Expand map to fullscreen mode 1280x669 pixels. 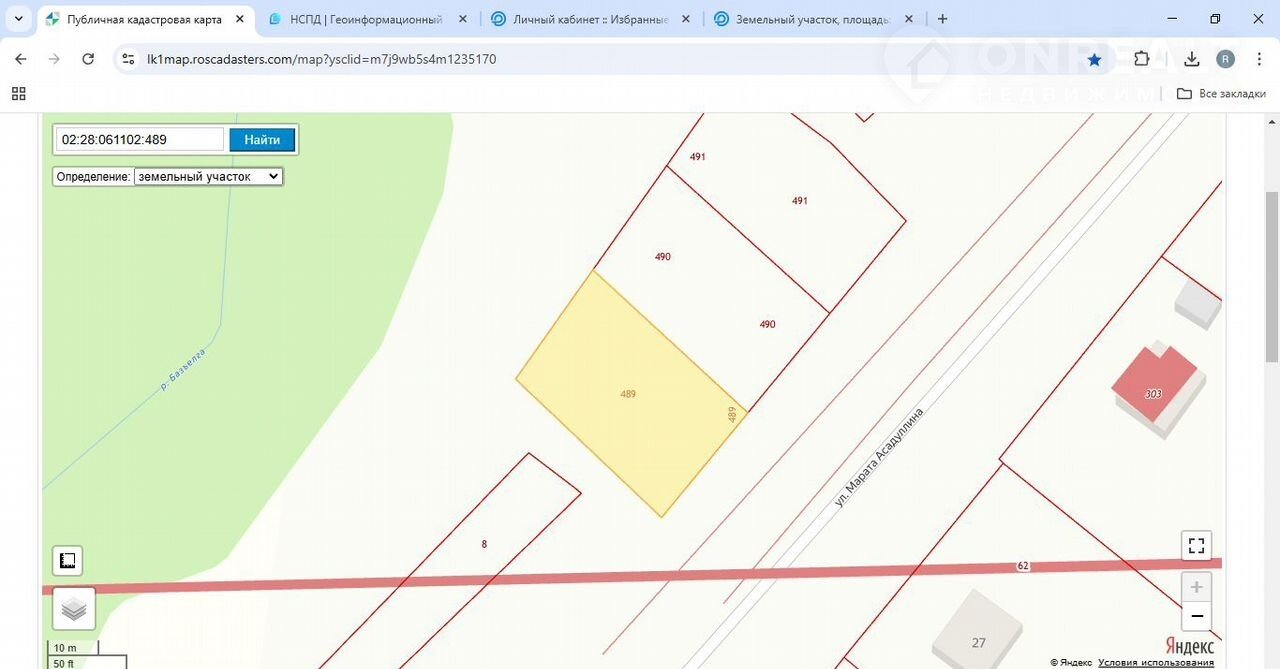tap(1196, 546)
